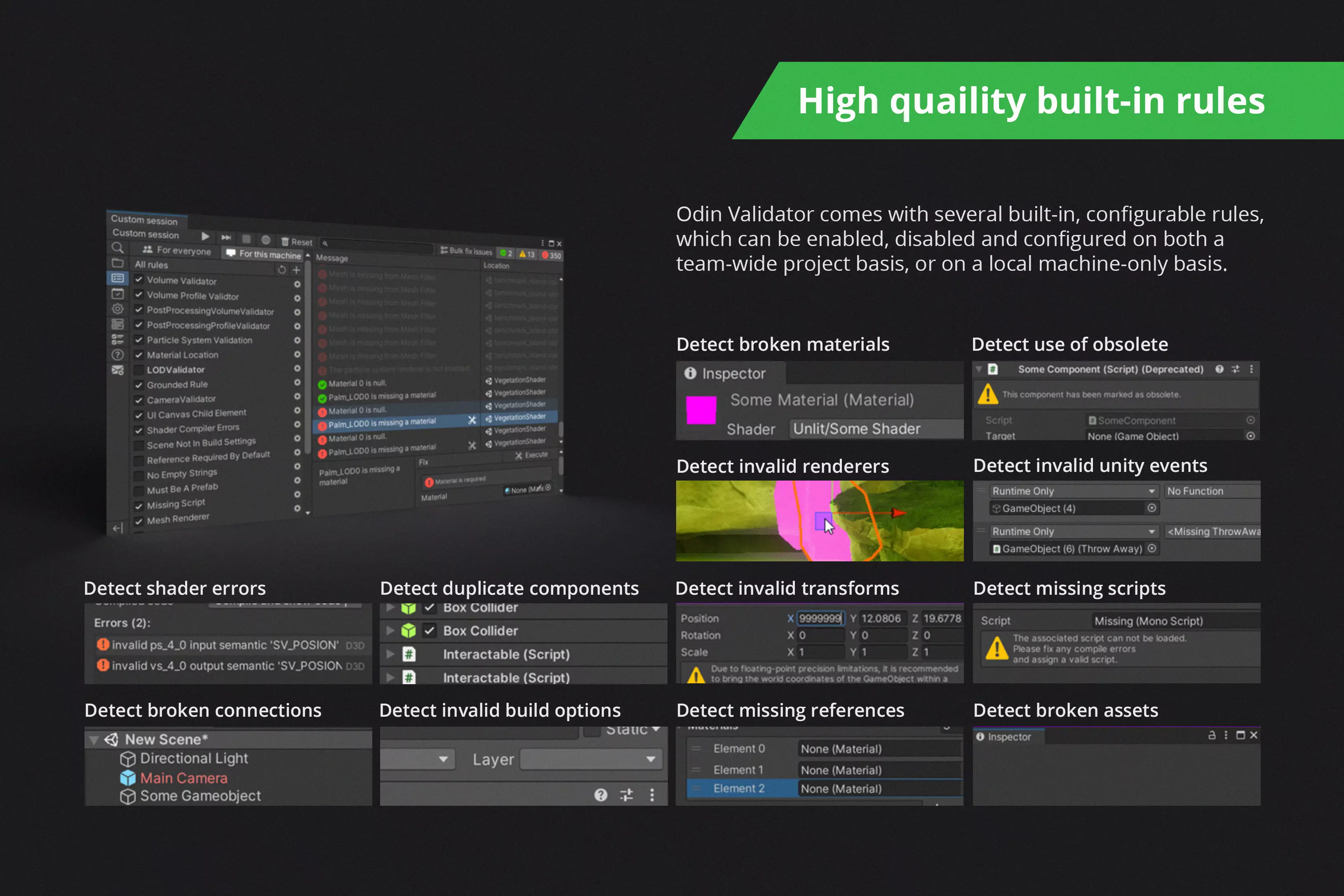1344x896 pixels.
Task: Click the fast-forward button beside play
Action: (226, 237)
